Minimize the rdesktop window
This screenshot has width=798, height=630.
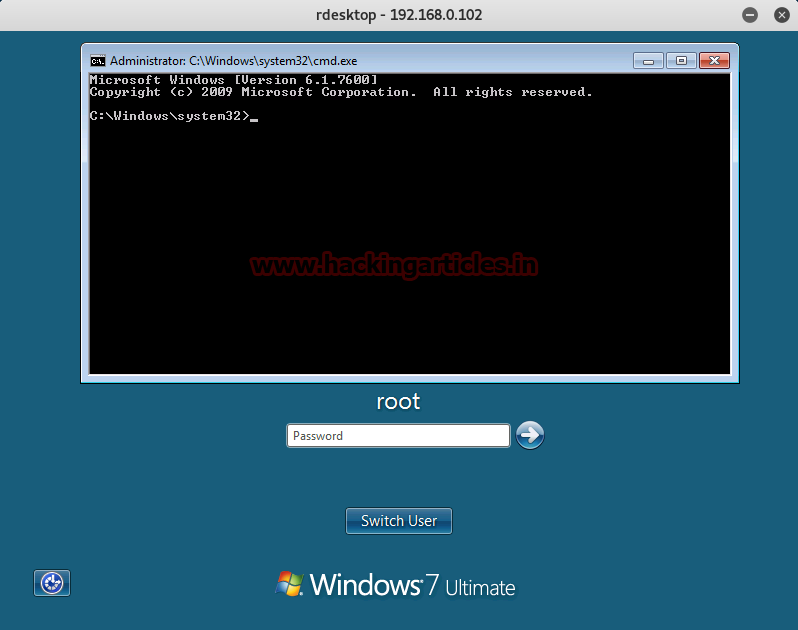coord(750,15)
